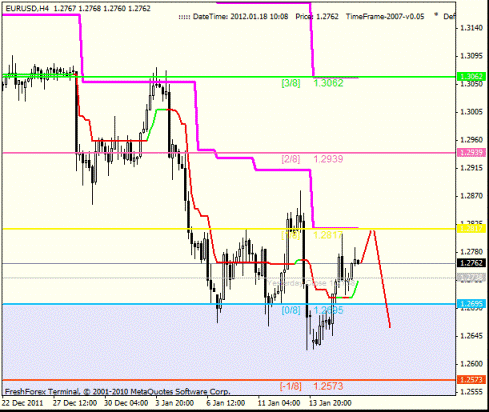489x412 pixels.
Task: Click the [1/8] 1.2817 level label
Action: click(312, 235)
